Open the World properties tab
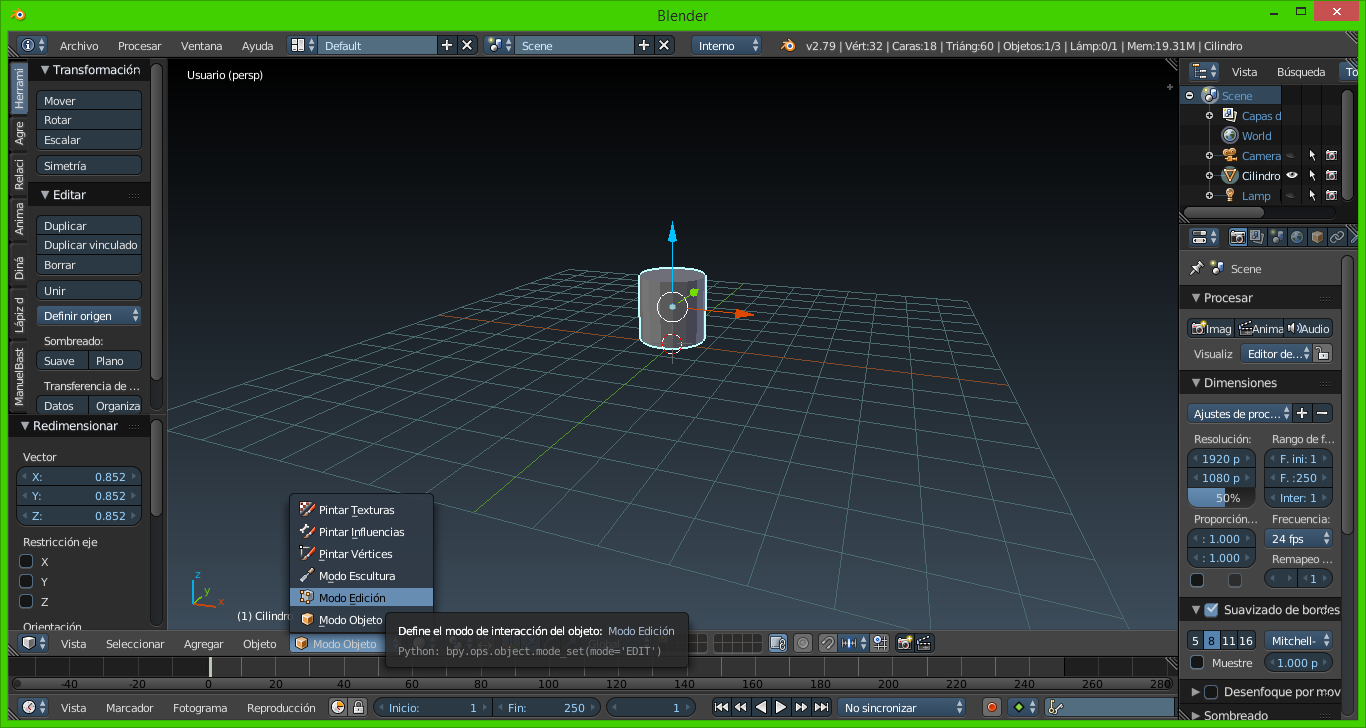 coord(1297,237)
